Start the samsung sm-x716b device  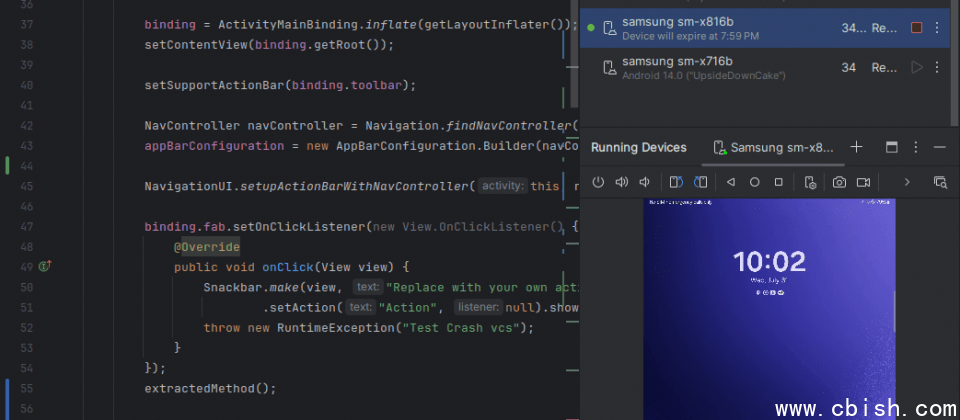(x=917, y=67)
